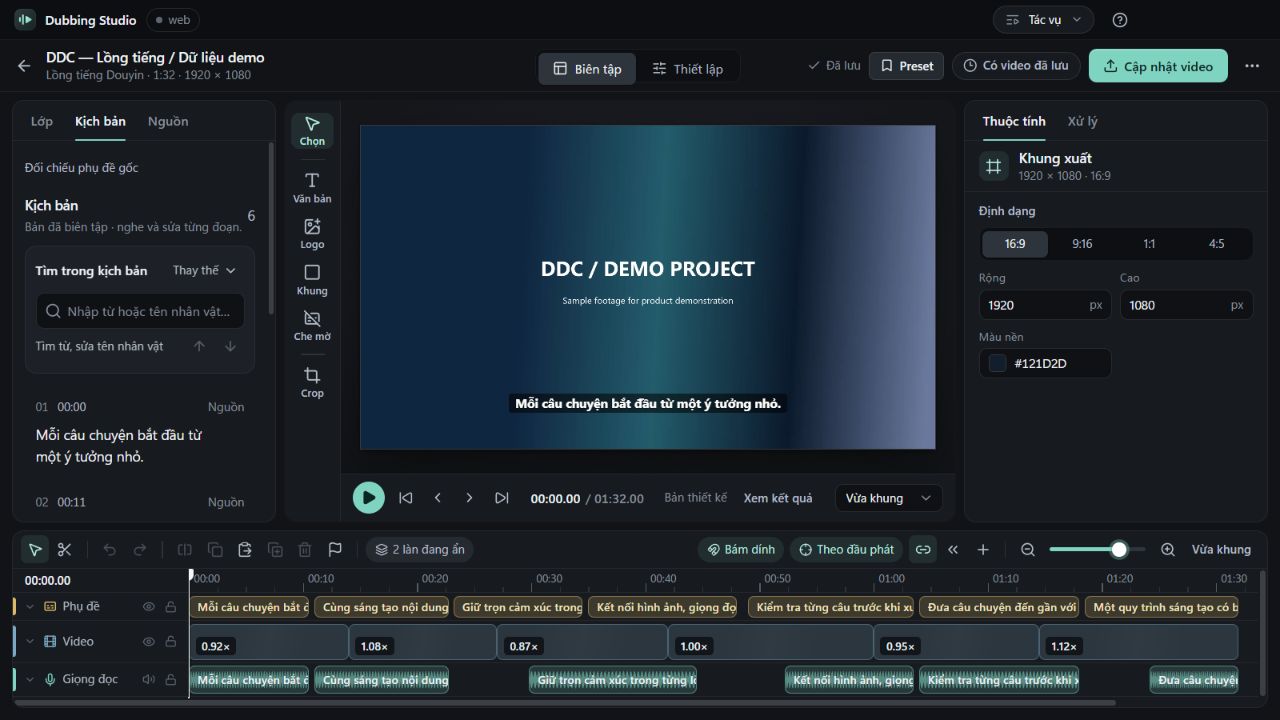
Task: Open the three-dot more options menu
Action: 1252,66
